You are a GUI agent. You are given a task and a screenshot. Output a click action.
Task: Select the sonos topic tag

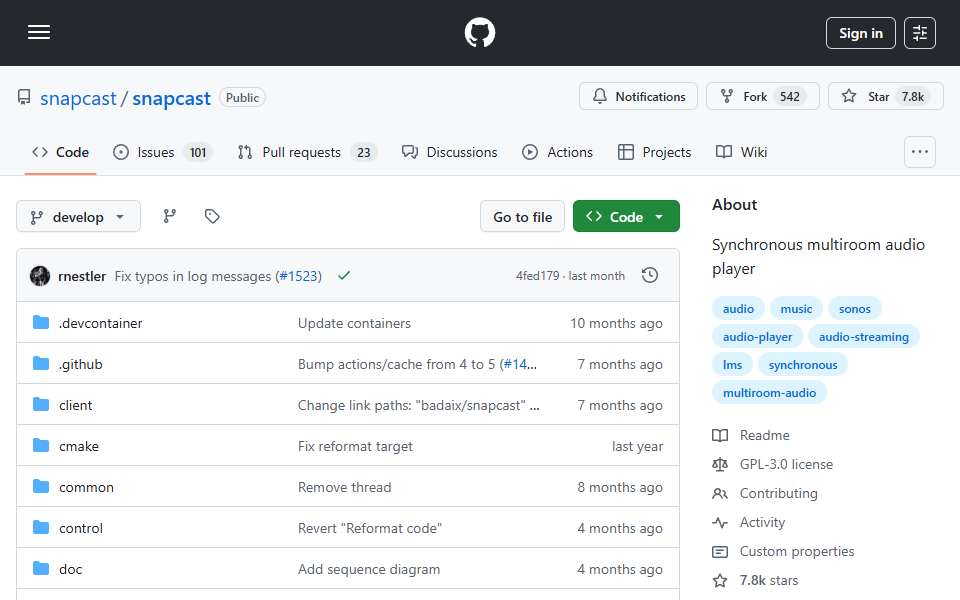(854, 309)
